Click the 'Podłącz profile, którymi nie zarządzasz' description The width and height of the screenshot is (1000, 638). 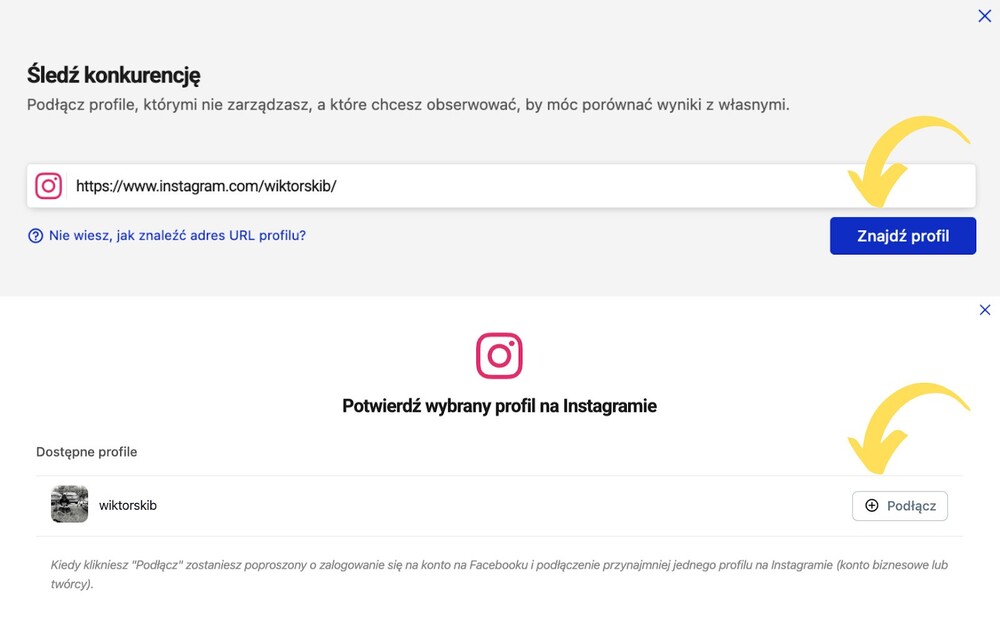[408, 105]
